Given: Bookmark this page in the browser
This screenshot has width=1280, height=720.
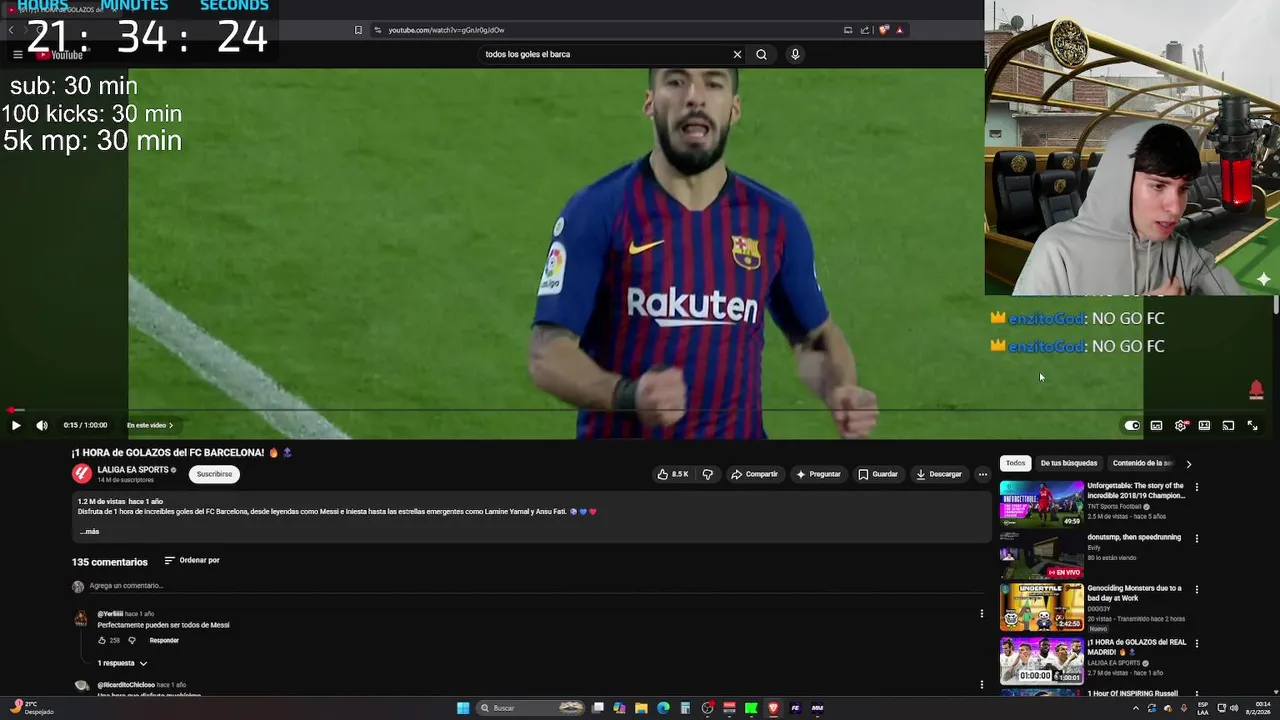Looking at the screenshot, I should tap(358, 30).
